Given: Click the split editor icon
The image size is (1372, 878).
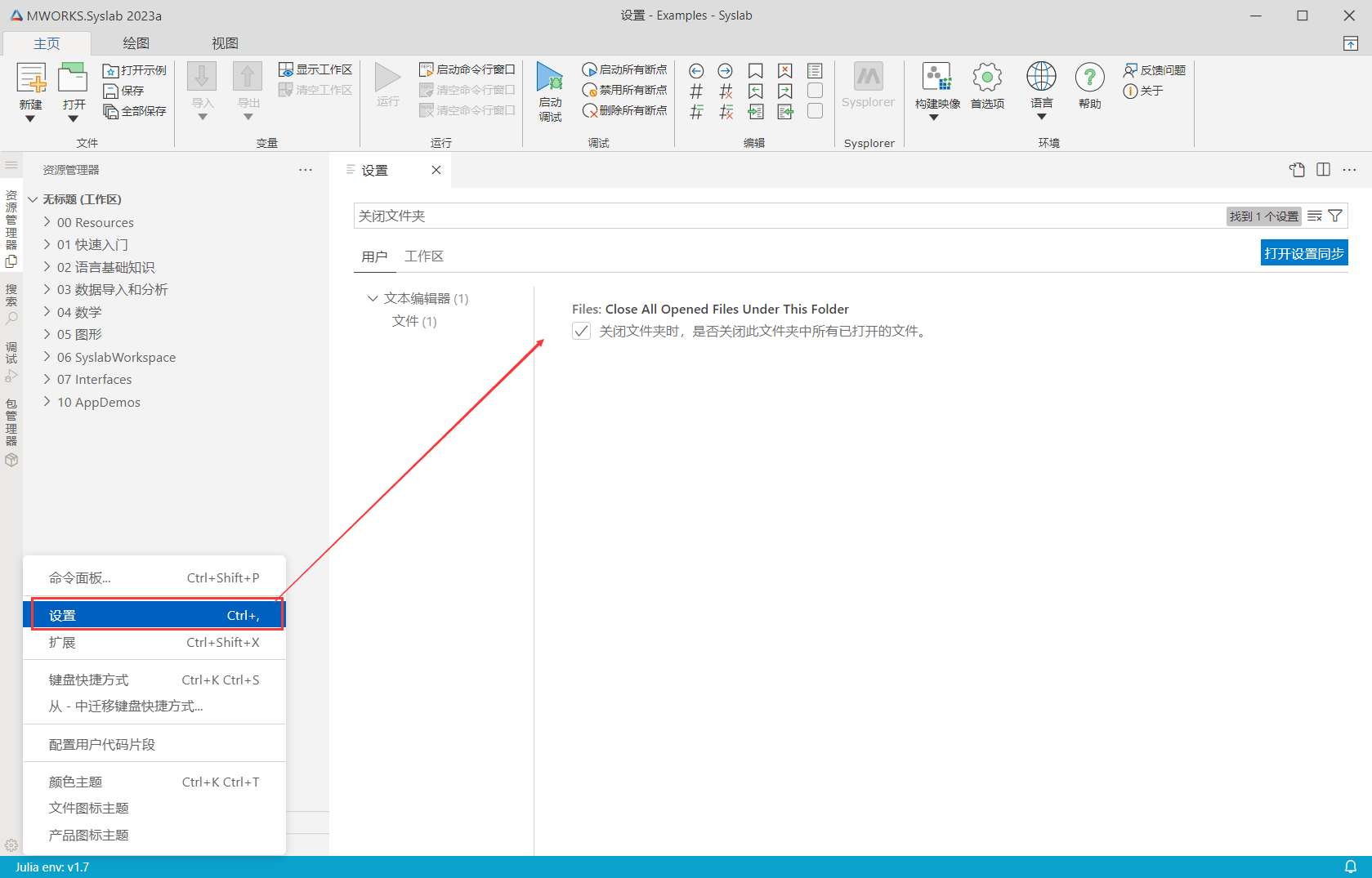Looking at the screenshot, I should coord(1323,170).
